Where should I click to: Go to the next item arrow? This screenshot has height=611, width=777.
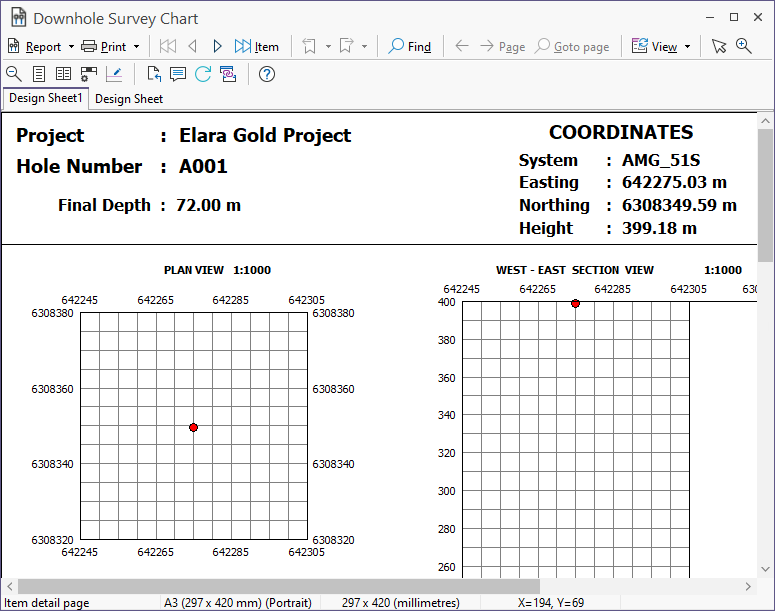[x=217, y=46]
